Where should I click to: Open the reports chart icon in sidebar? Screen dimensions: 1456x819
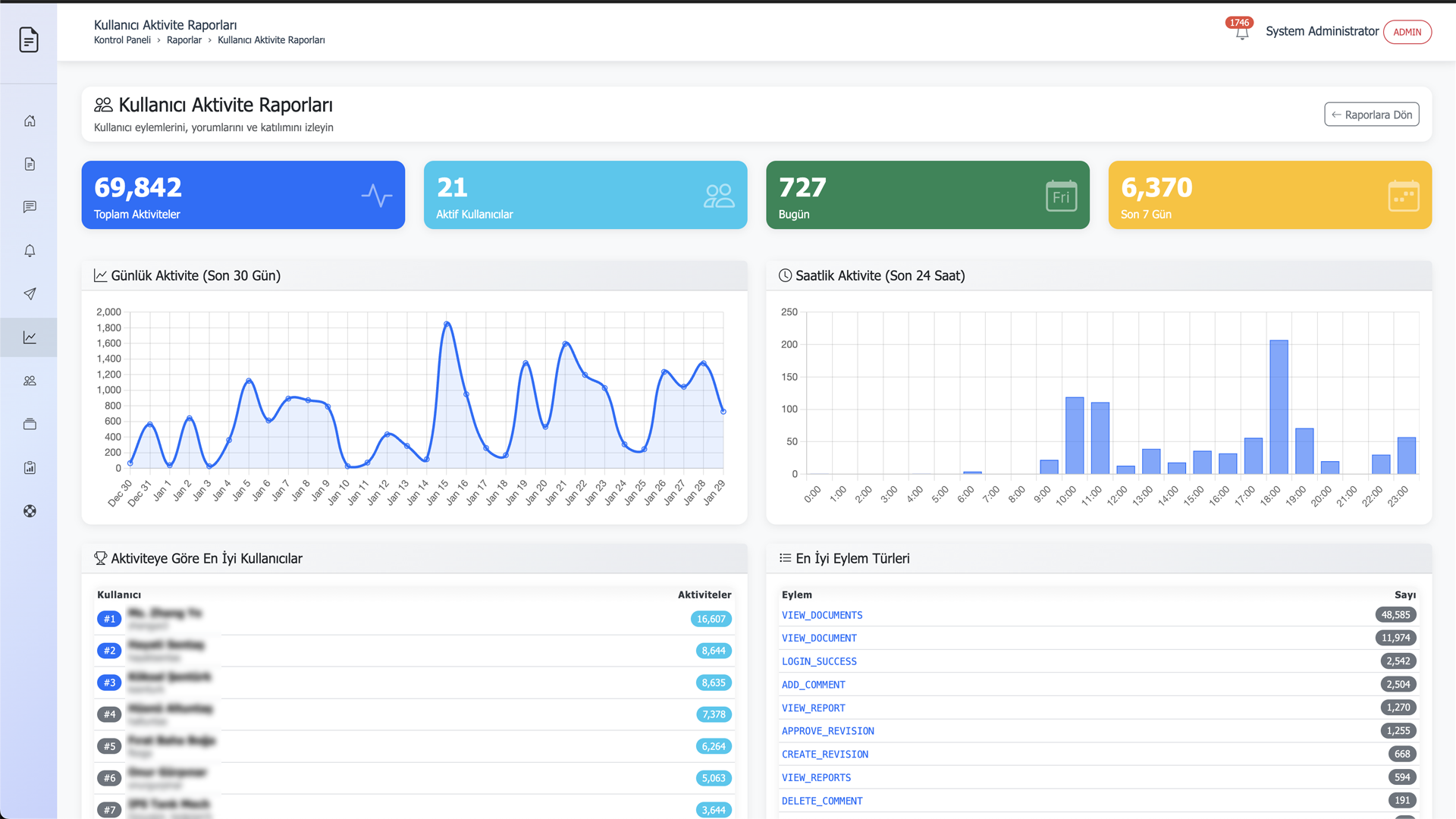30,337
